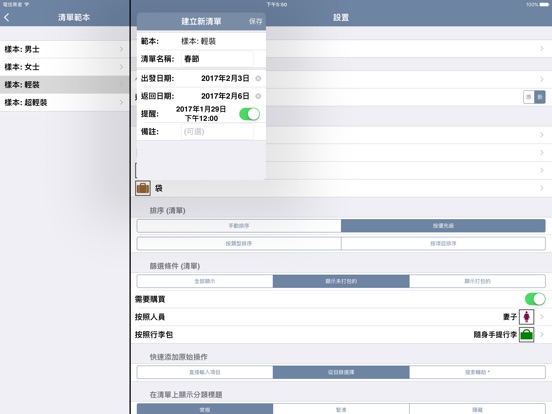Choose the 直接輸入項目 quick add option

point(205,372)
